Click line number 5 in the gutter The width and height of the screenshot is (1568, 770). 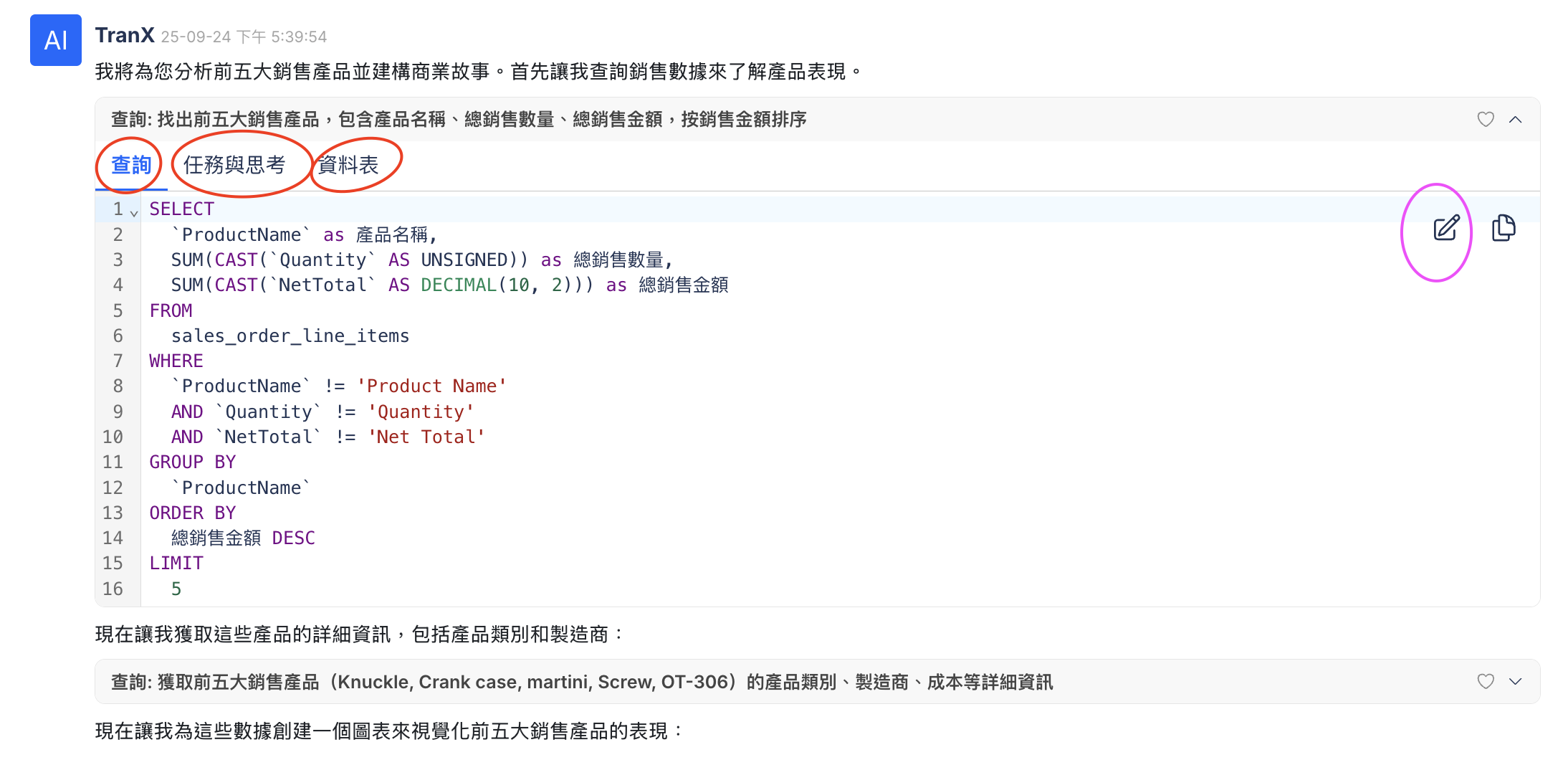pyautogui.click(x=118, y=310)
